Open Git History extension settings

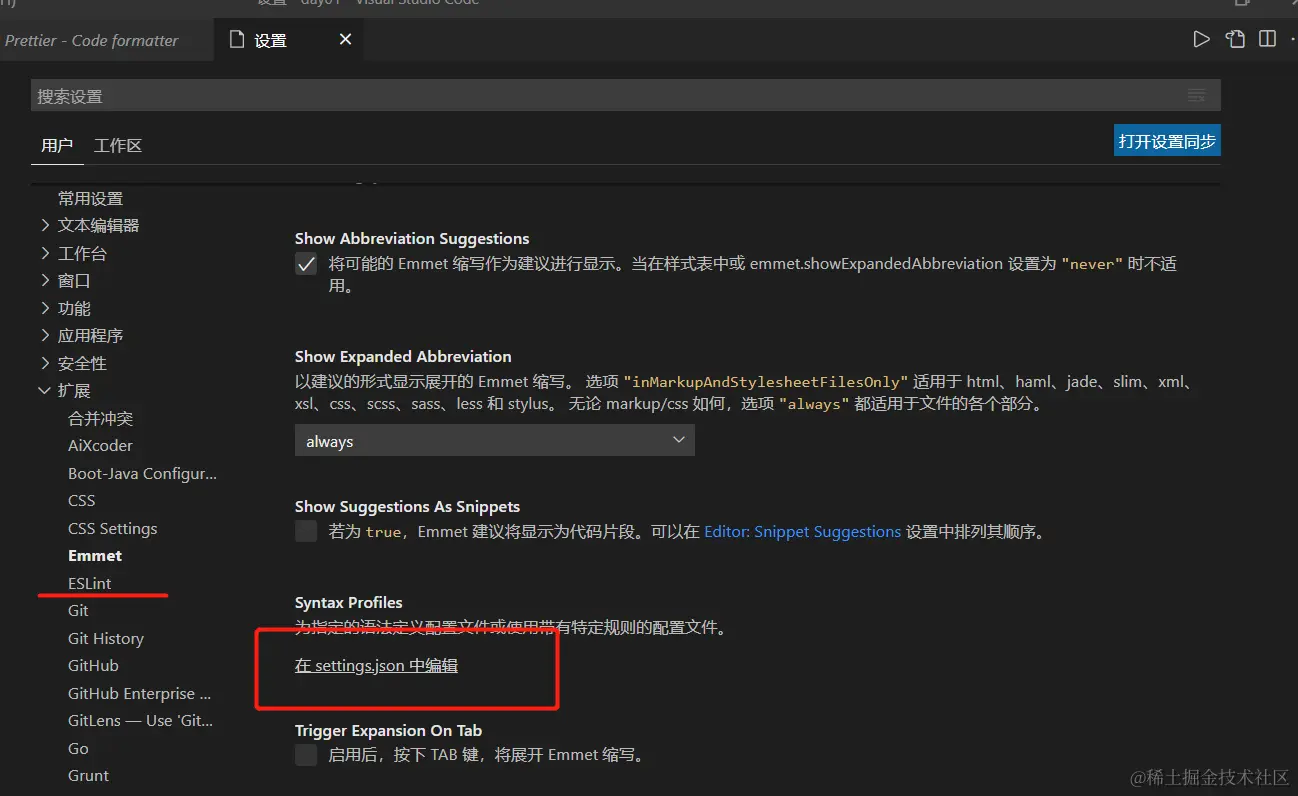click(106, 639)
